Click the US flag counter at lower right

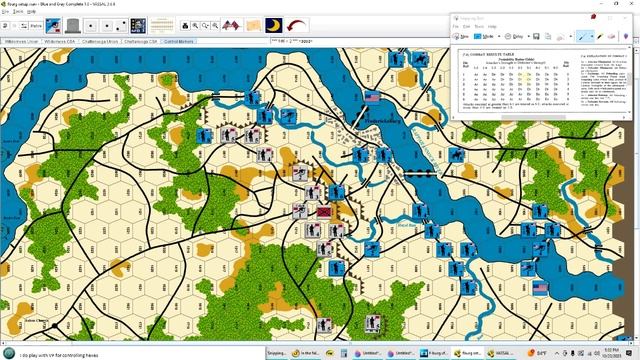(x=540, y=288)
